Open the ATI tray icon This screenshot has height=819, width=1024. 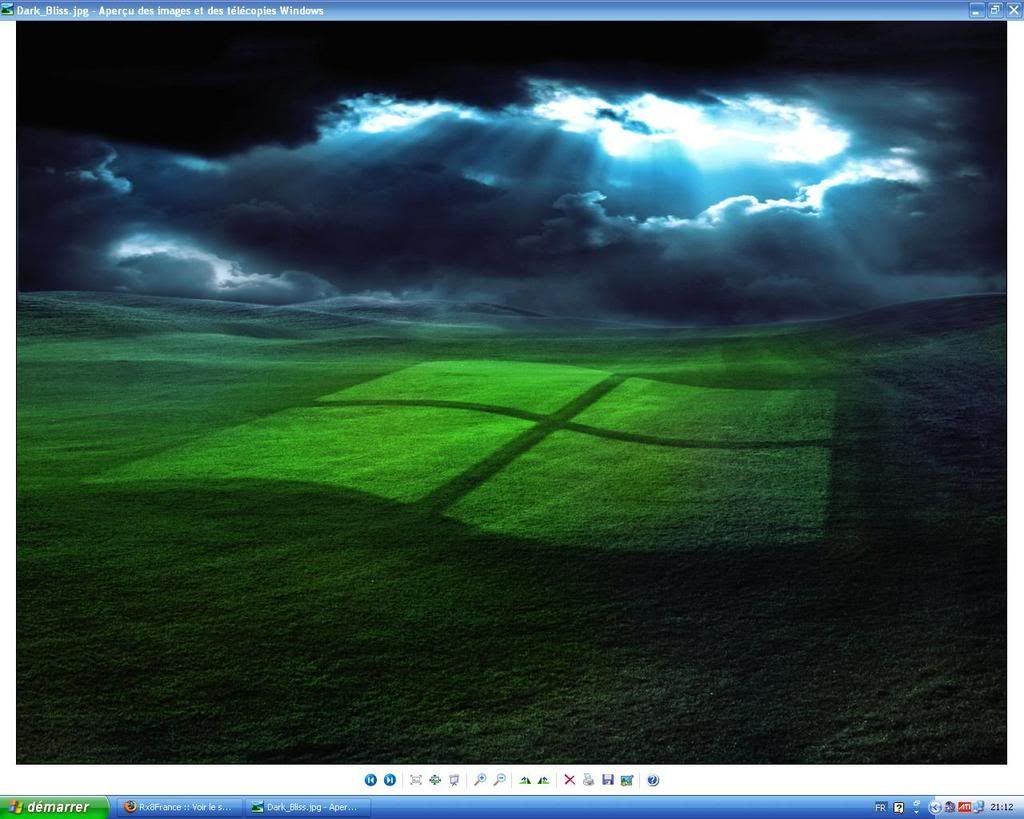[965, 807]
